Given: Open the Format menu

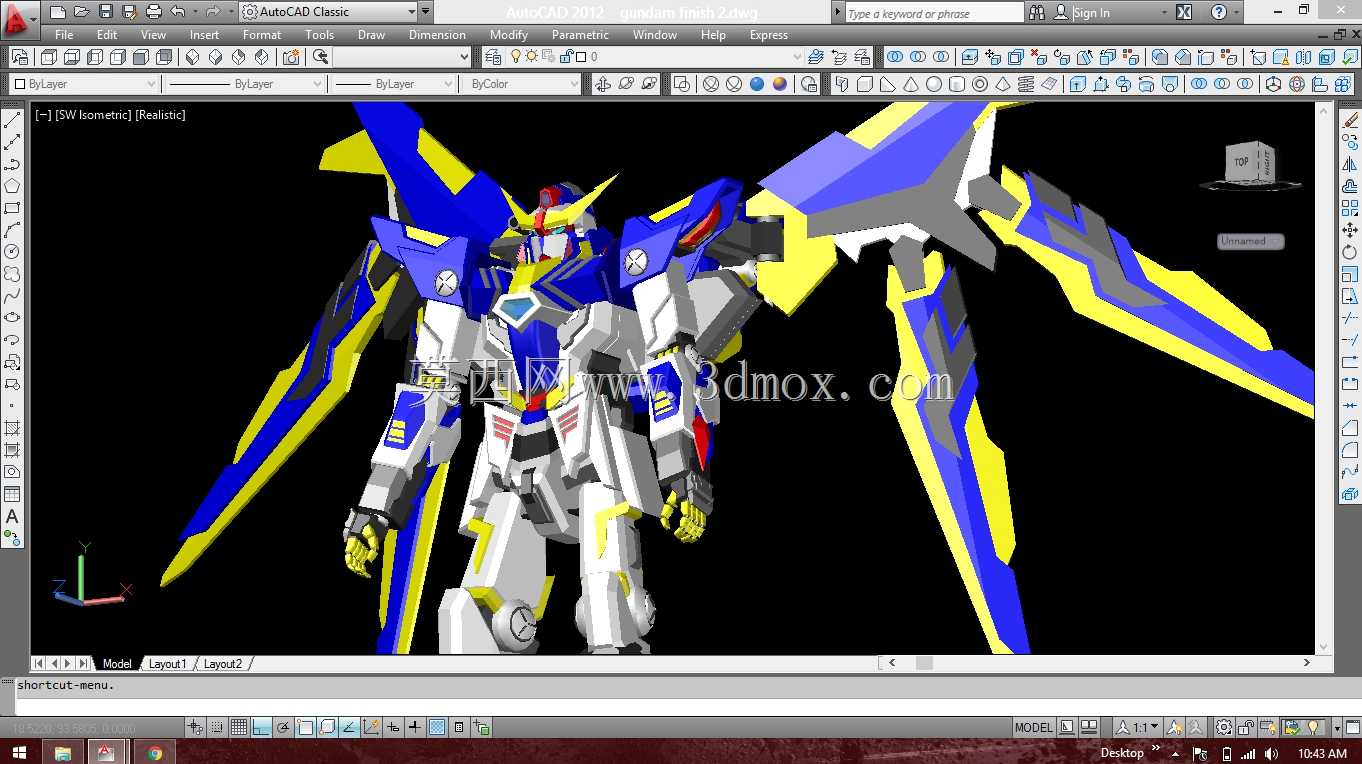Looking at the screenshot, I should pyautogui.click(x=262, y=35).
